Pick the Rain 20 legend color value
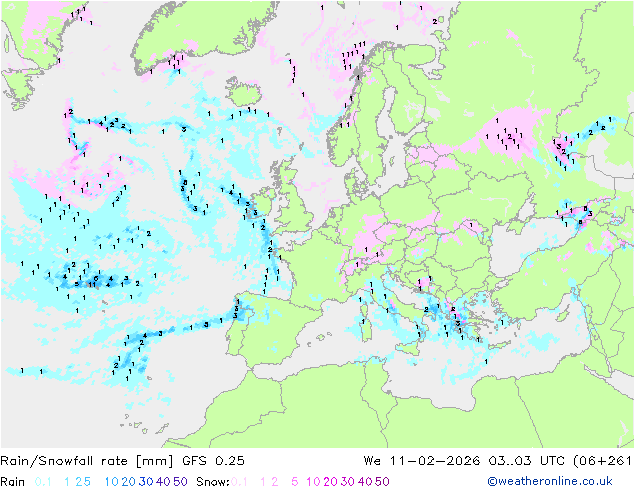Screen dimensions: 634x490 point(128,482)
